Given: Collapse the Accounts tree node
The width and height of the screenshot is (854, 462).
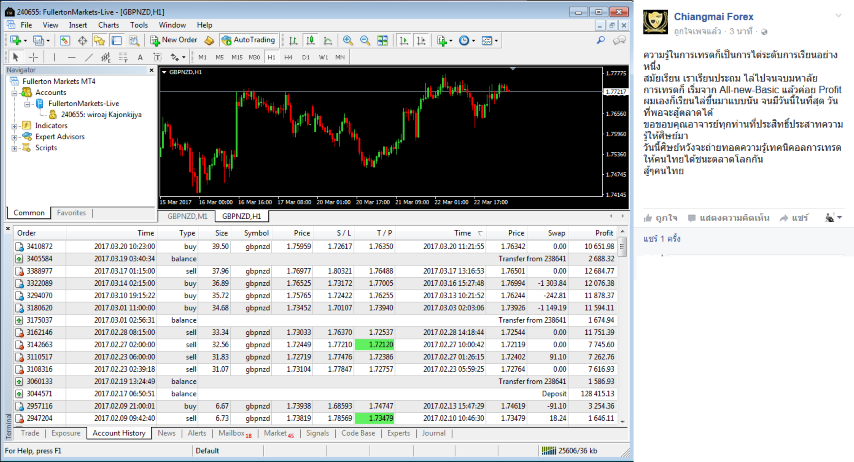Looking at the screenshot, I should (x=14, y=93).
